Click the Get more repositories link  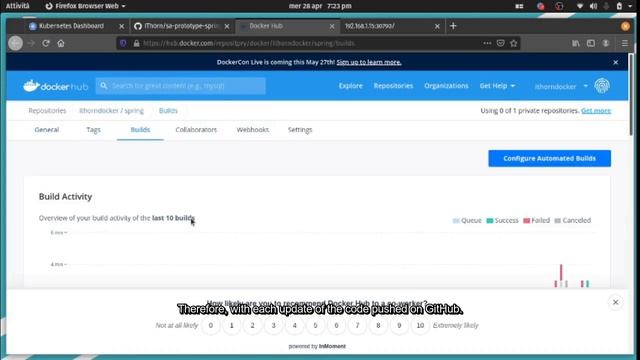[x=596, y=111]
